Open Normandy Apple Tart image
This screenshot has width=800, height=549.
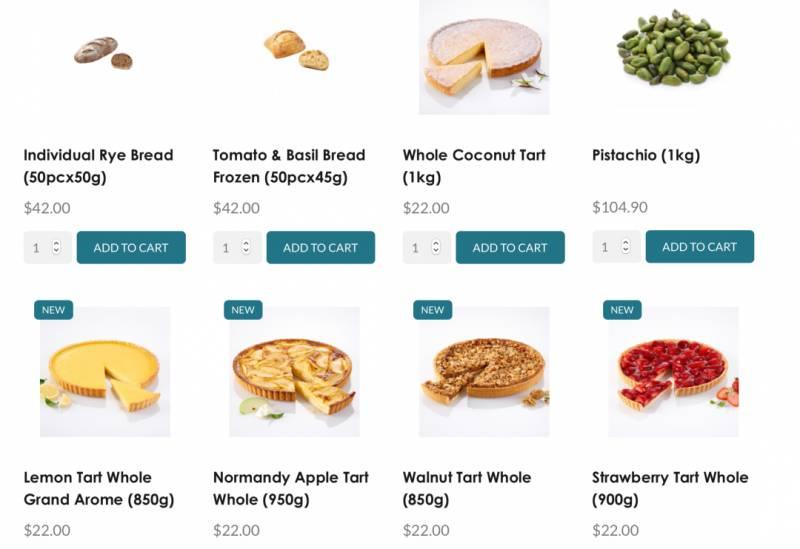click(294, 372)
